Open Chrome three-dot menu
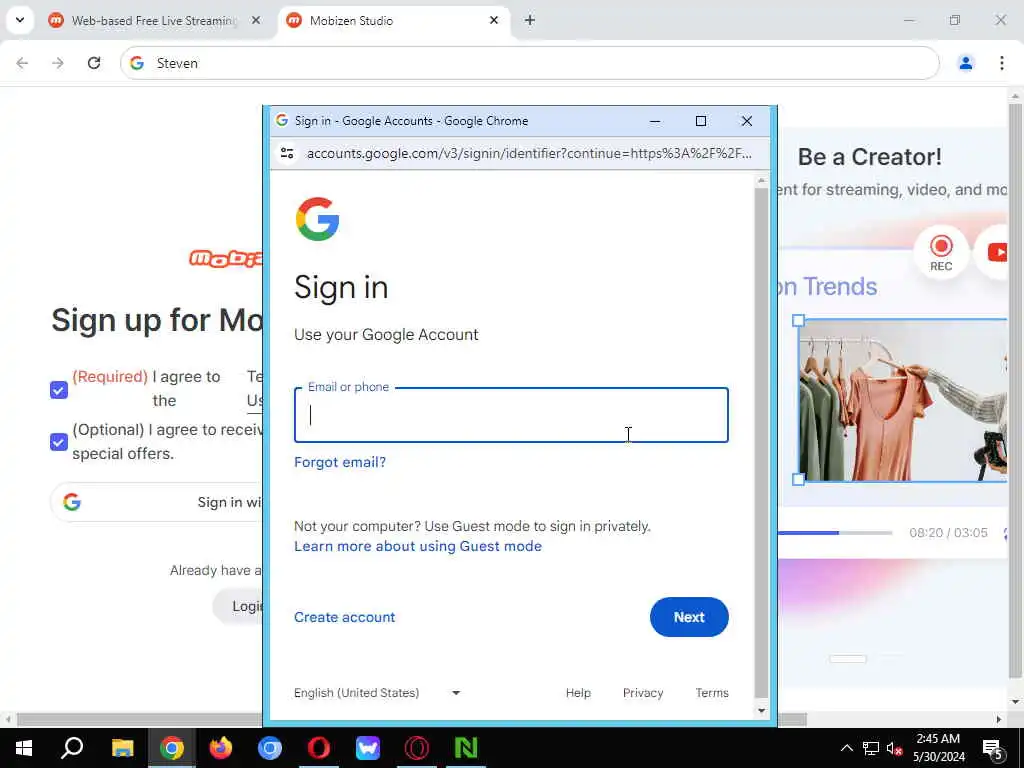Image resolution: width=1024 pixels, height=768 pixels. click(x=1002, y=63)
